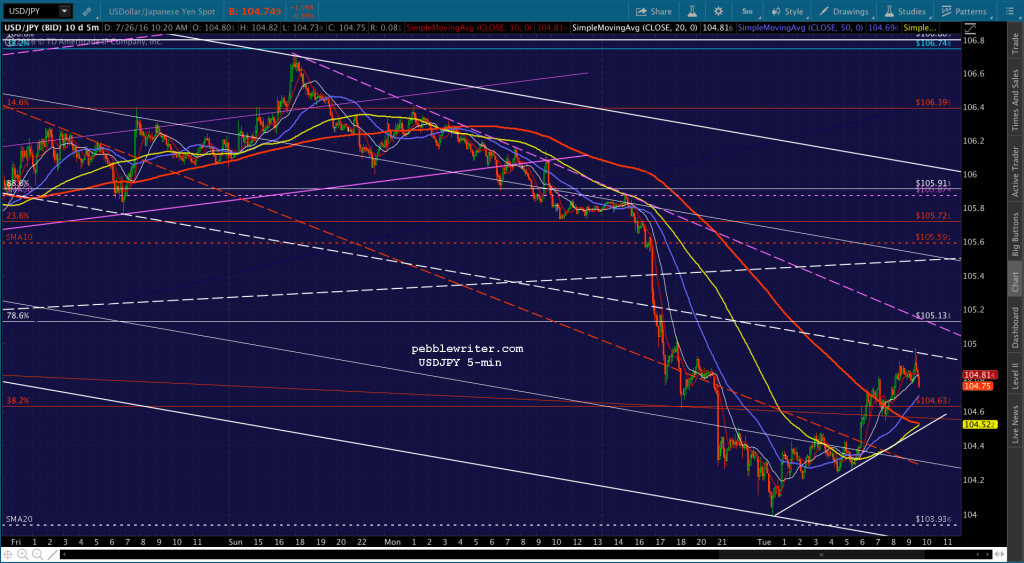Click the Tue date marker on time axis

click(765, 541)
